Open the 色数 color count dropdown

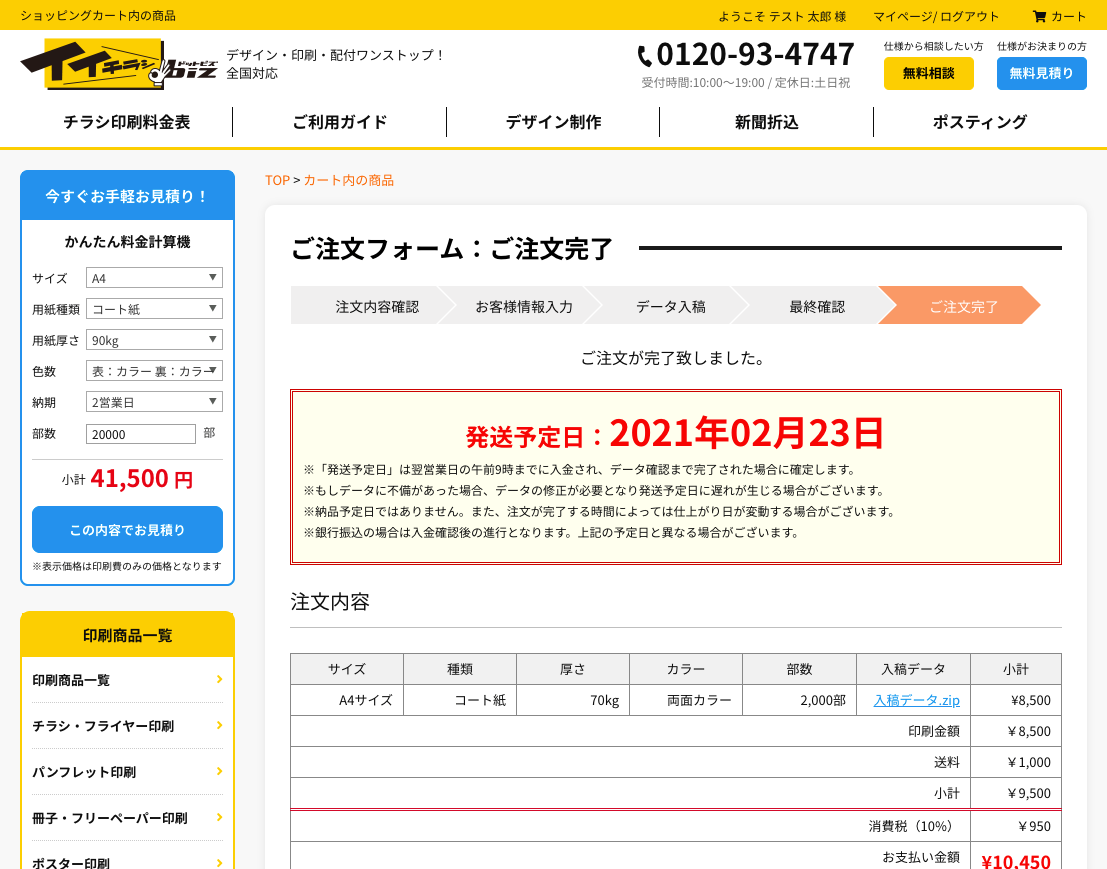(154, 371)
